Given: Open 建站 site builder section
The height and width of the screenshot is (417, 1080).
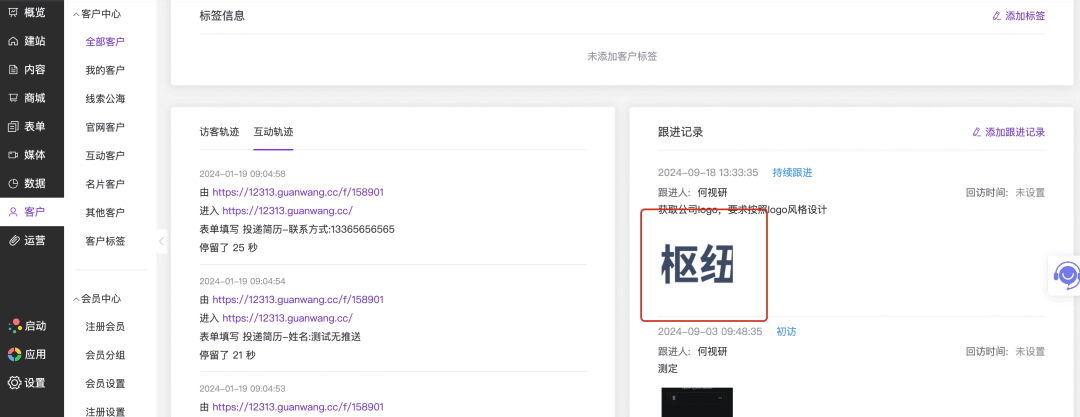Looking at the screenshot, I should coord(28,41).
